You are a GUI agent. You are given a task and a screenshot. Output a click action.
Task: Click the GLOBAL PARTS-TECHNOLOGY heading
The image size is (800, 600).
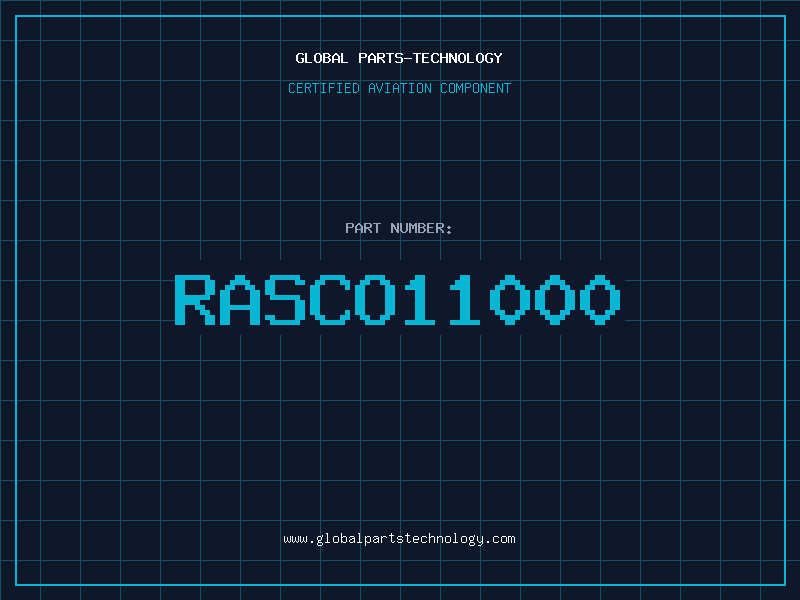coord(399,58)
